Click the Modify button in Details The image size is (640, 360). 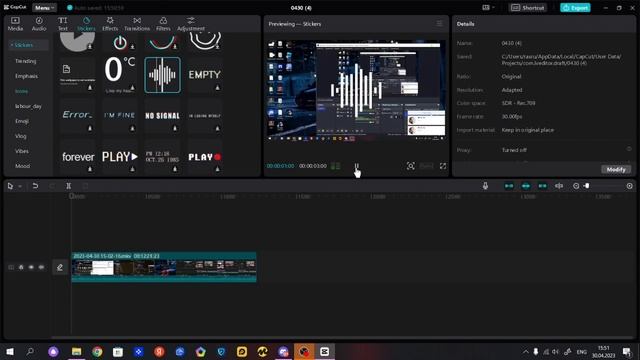click(616, 169)
